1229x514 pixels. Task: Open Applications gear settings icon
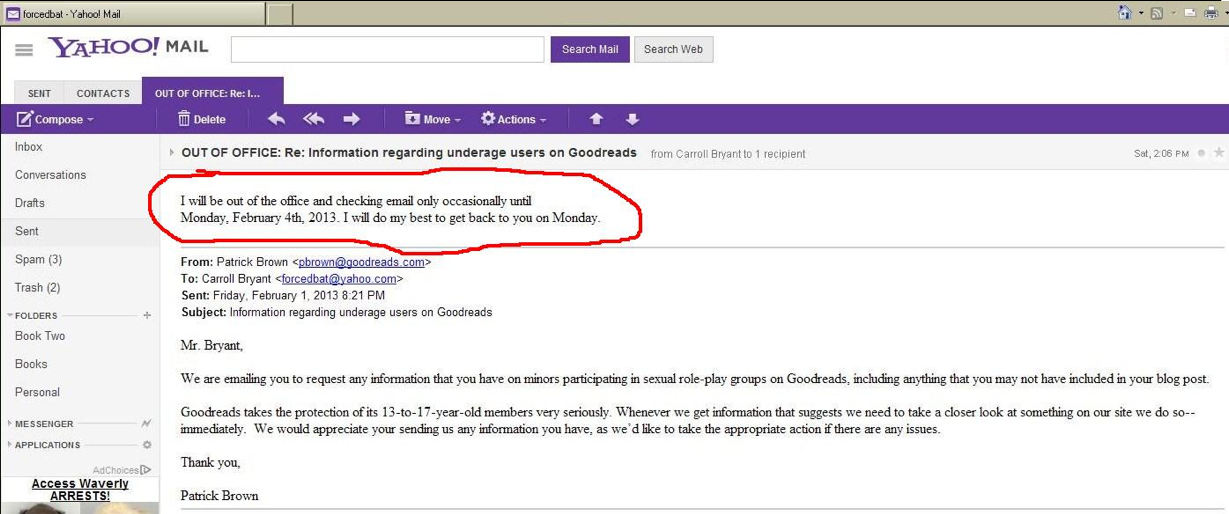point(147,445)
